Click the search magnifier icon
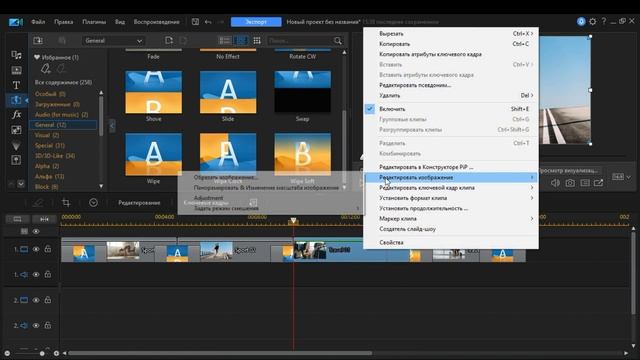Screen dimensions: 640x360 pyautogui.click(x=338, y=41)
